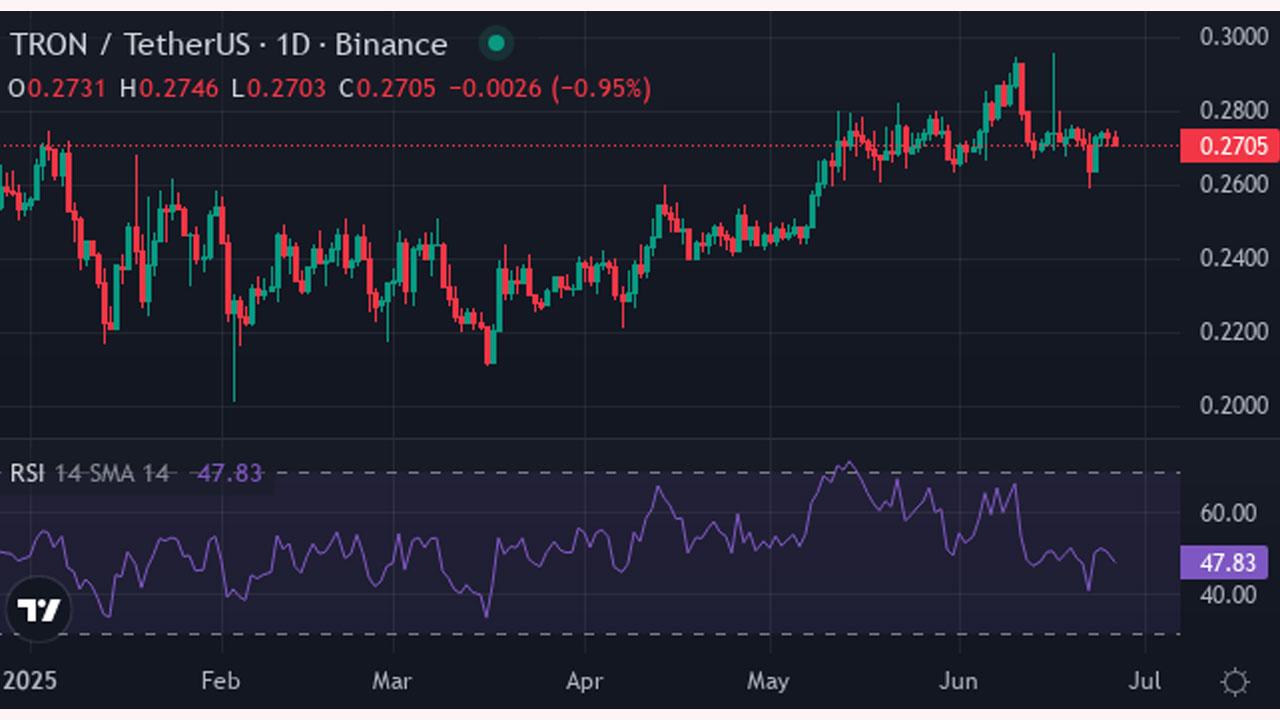
Task: Click the Jul label on time axis
Action: 1144,681
